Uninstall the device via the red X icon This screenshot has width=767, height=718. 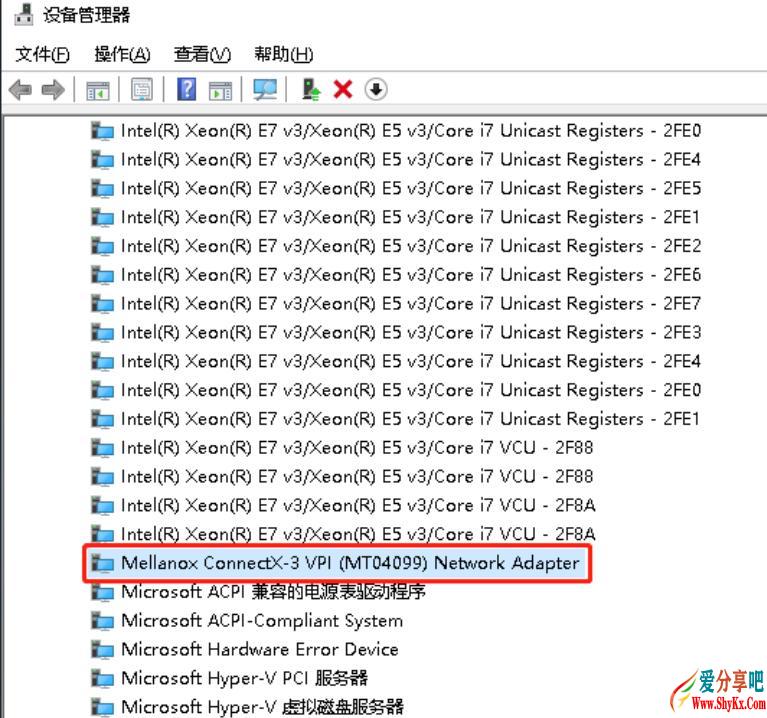click(x=343, y=90)
